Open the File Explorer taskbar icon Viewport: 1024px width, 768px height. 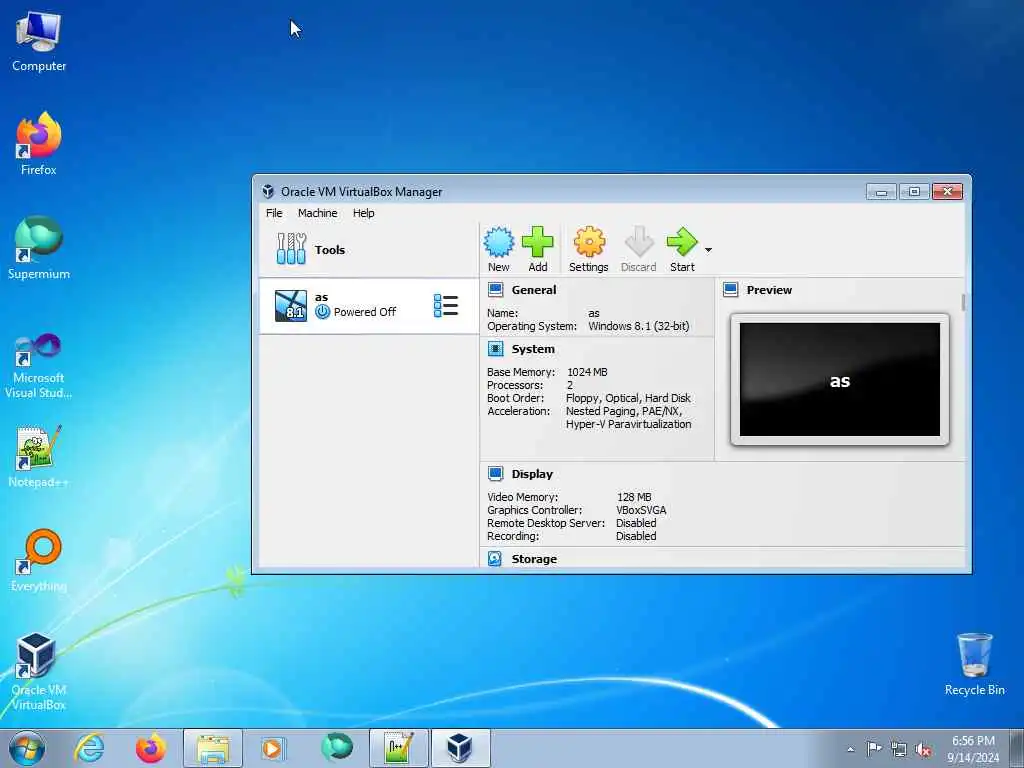coord(213,748)
